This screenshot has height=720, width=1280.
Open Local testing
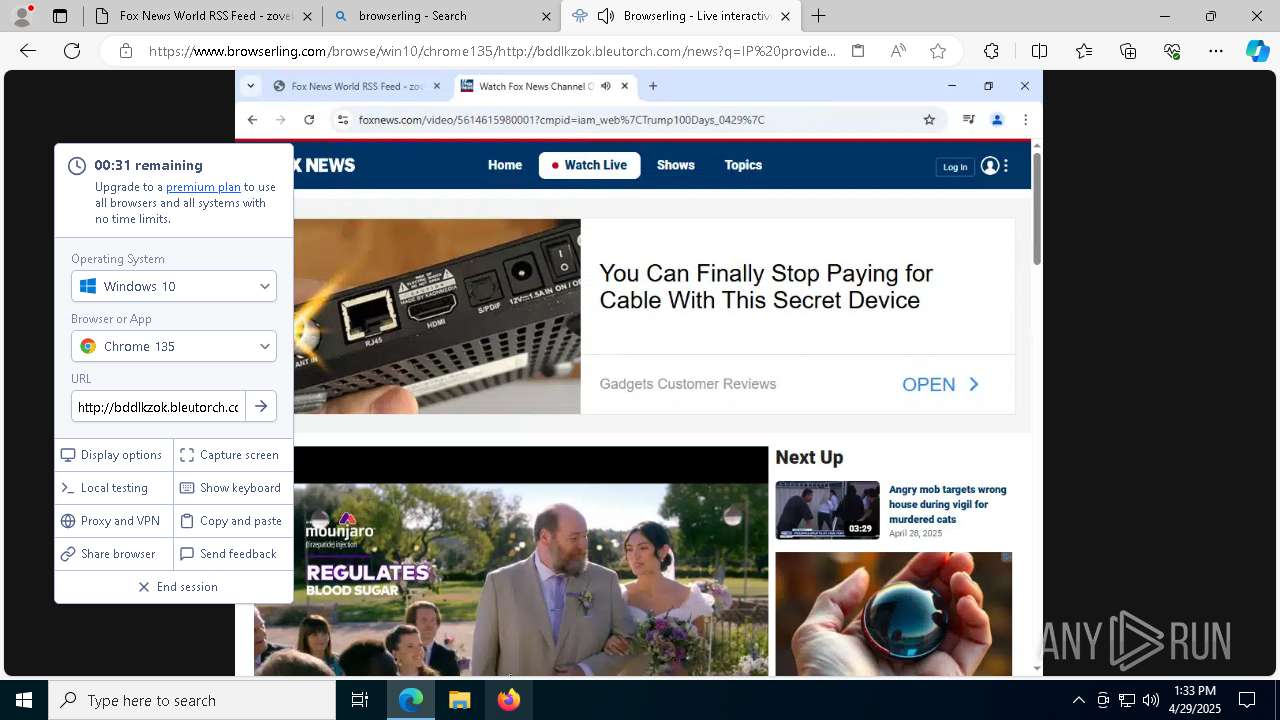tap(113, 488)
